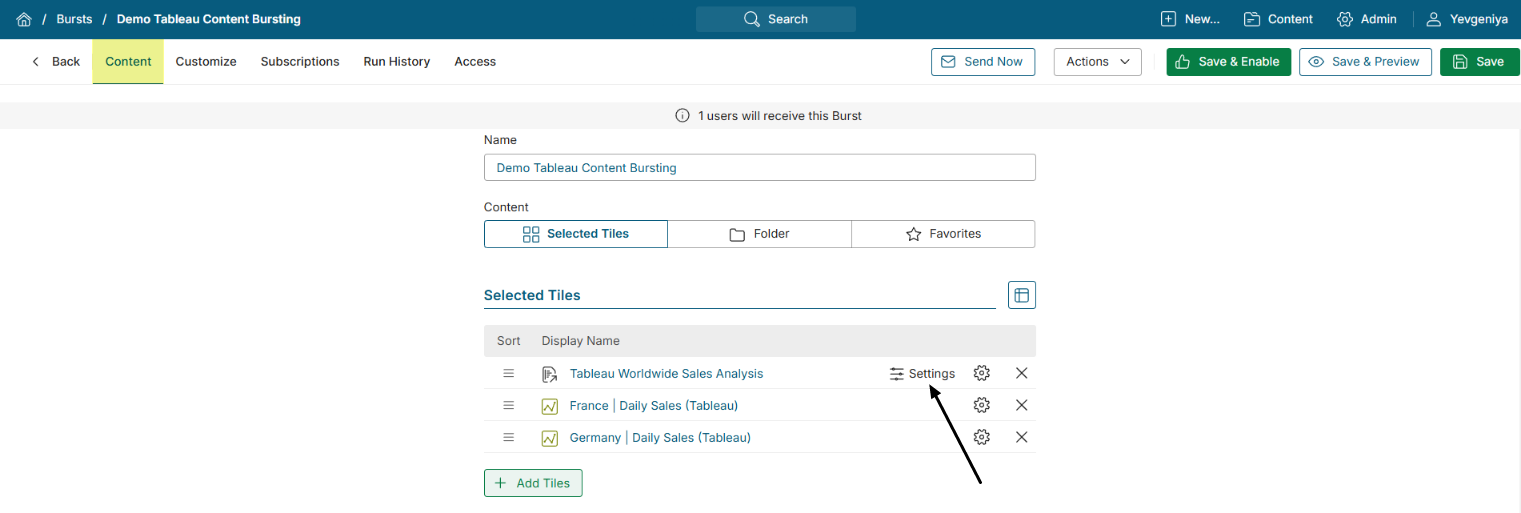Grab sort handle for Germany Daily Sales
This screenshot has width=1521, height=513.
(x=508, y=437)
